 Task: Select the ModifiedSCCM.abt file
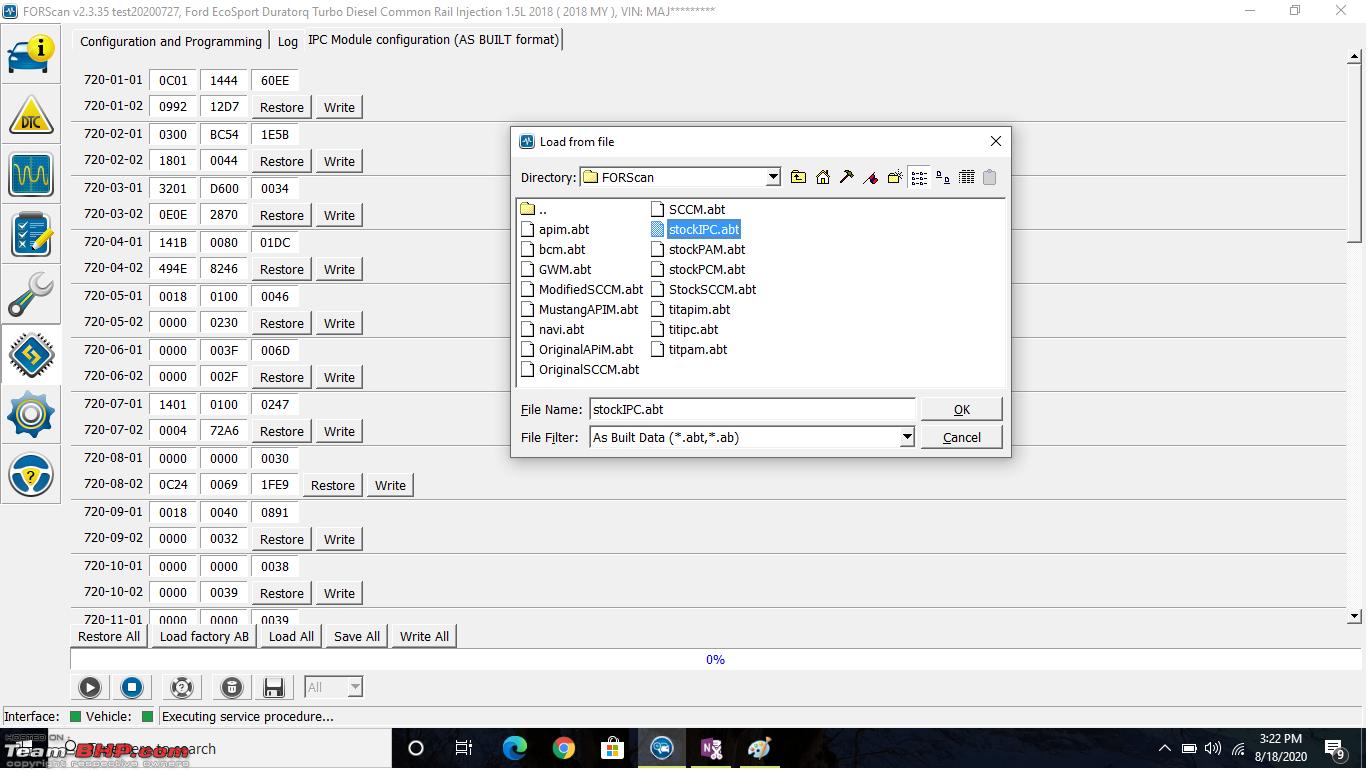(582, 289)
